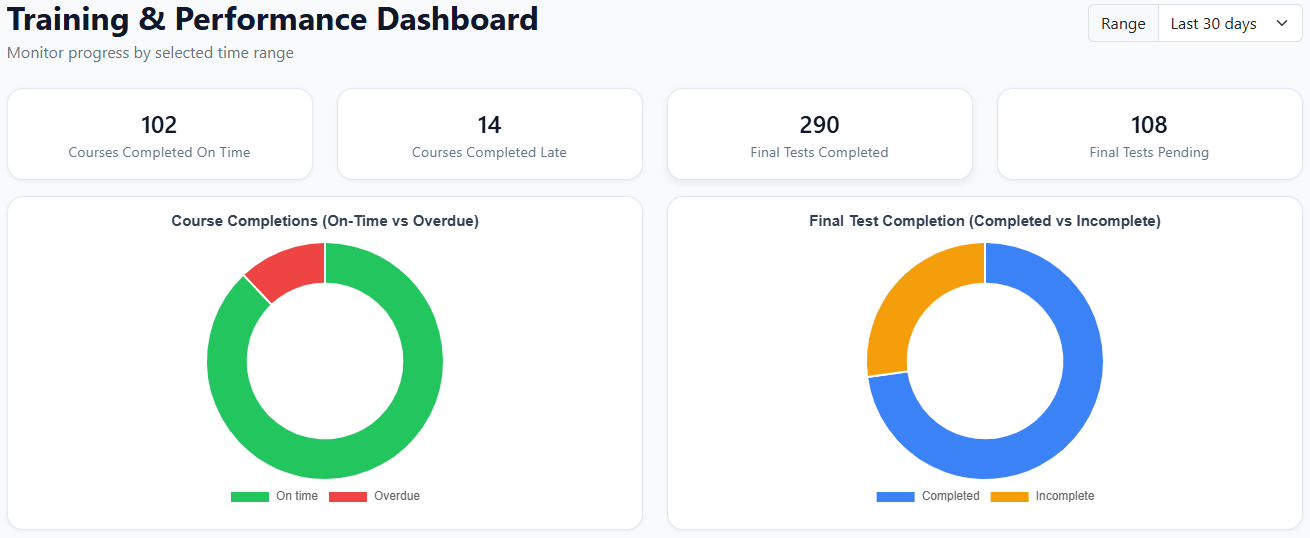
Task: Select the Courses Completed On Time card
Action: pyautogui.click(x=159, y=134)
